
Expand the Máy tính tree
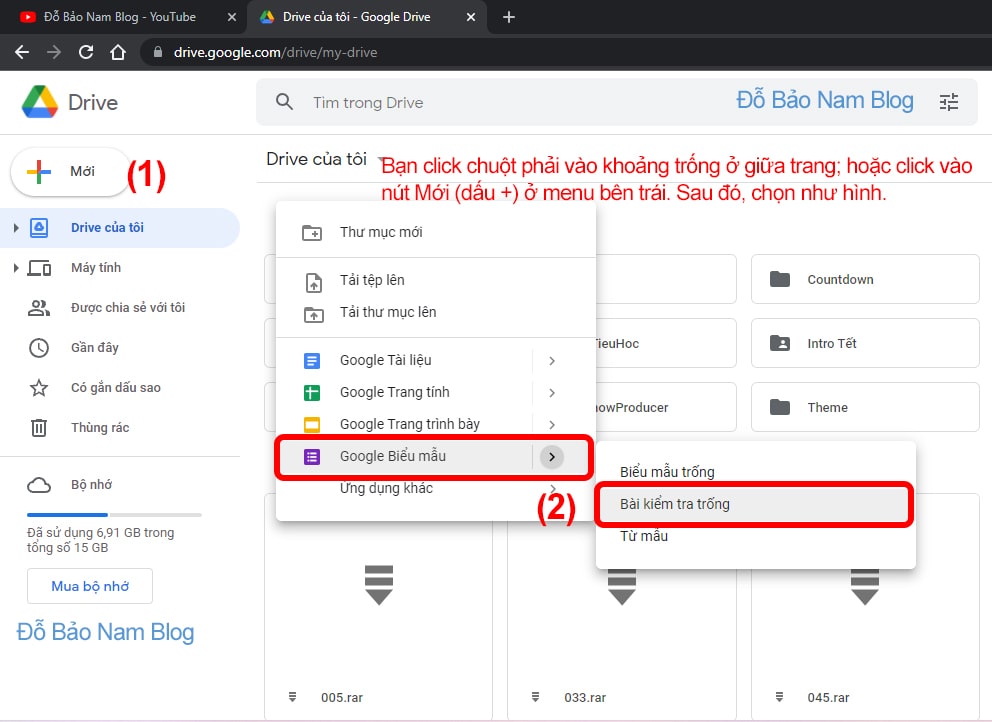coord(16,268)
